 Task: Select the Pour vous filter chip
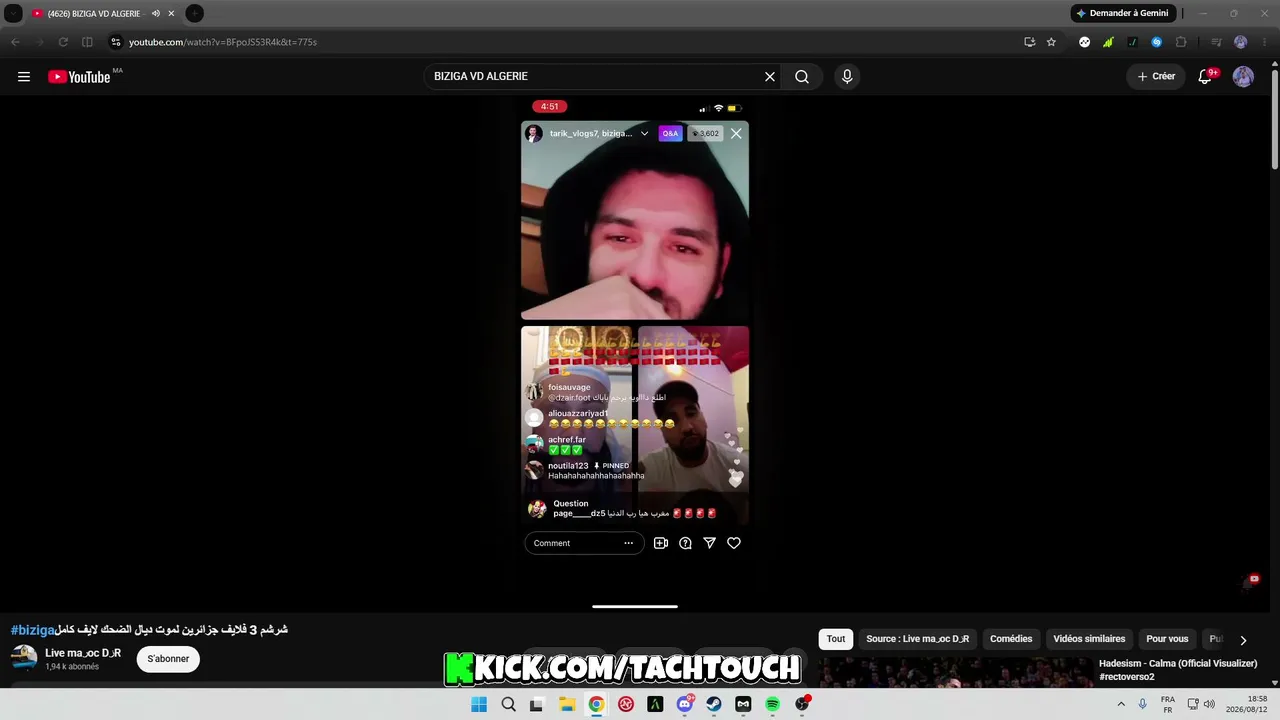tap(1167, 639)
